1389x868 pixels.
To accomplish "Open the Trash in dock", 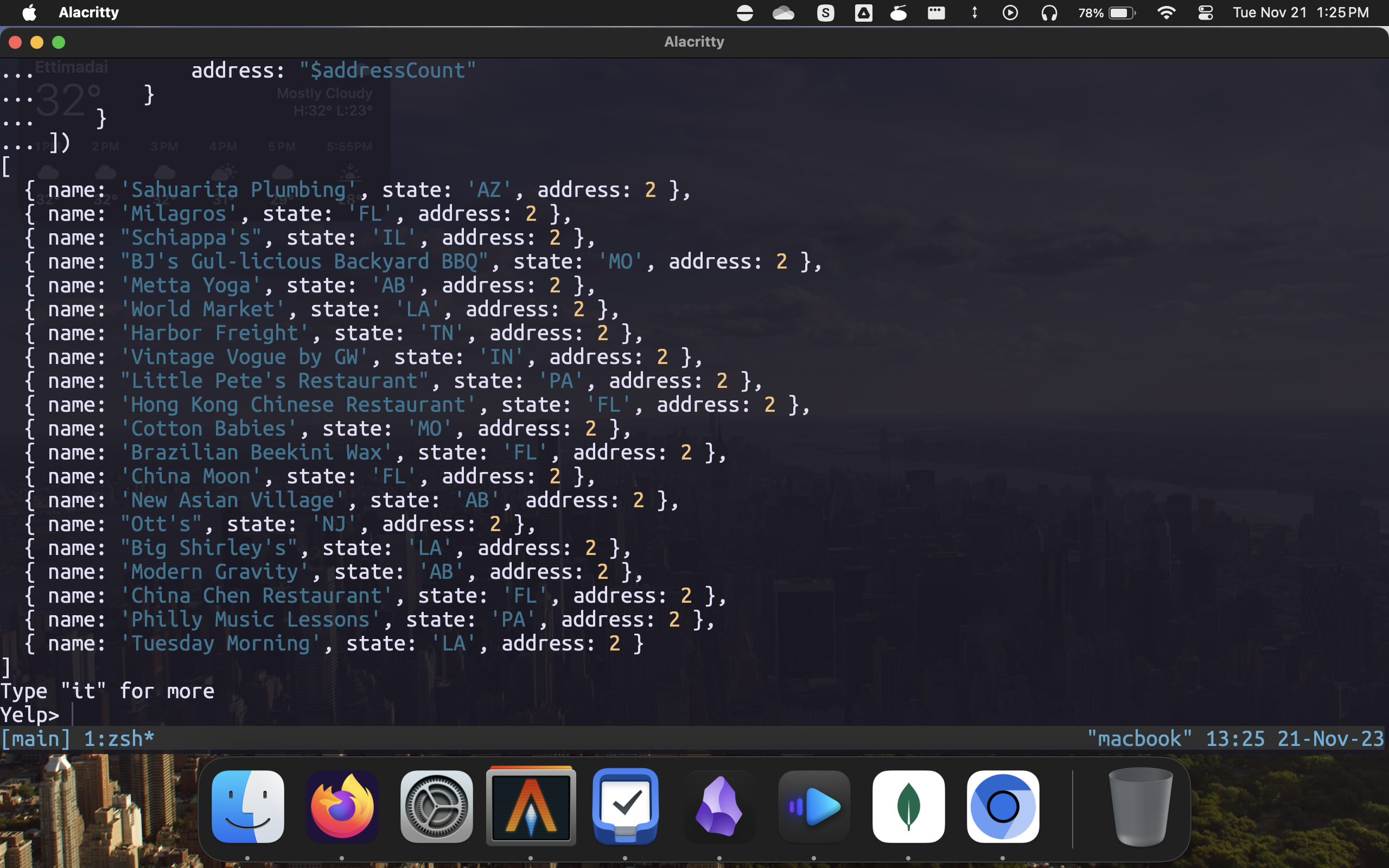I will (x=1140, y=807).
